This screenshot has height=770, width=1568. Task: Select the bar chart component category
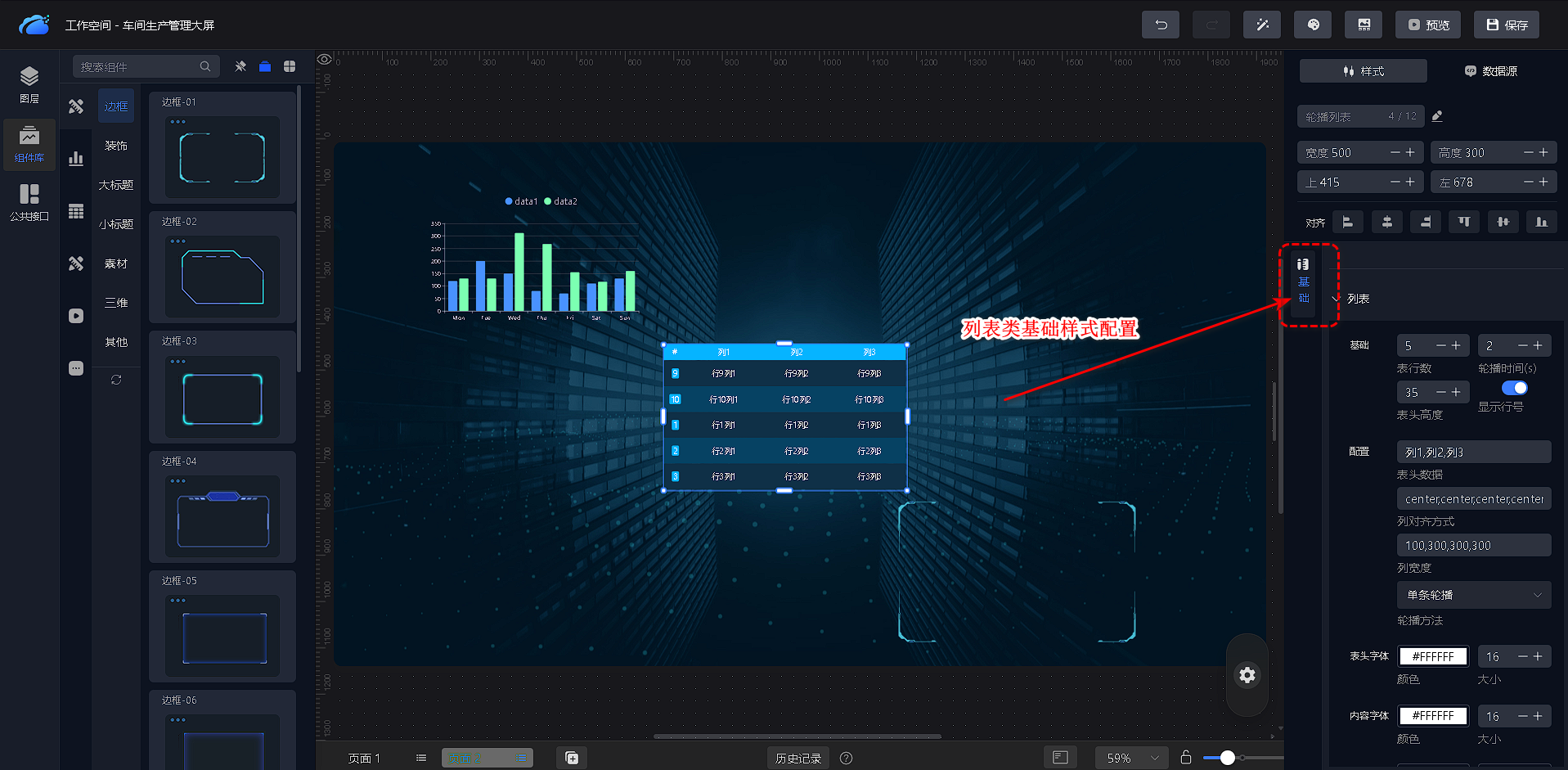[x=76, y=159]
